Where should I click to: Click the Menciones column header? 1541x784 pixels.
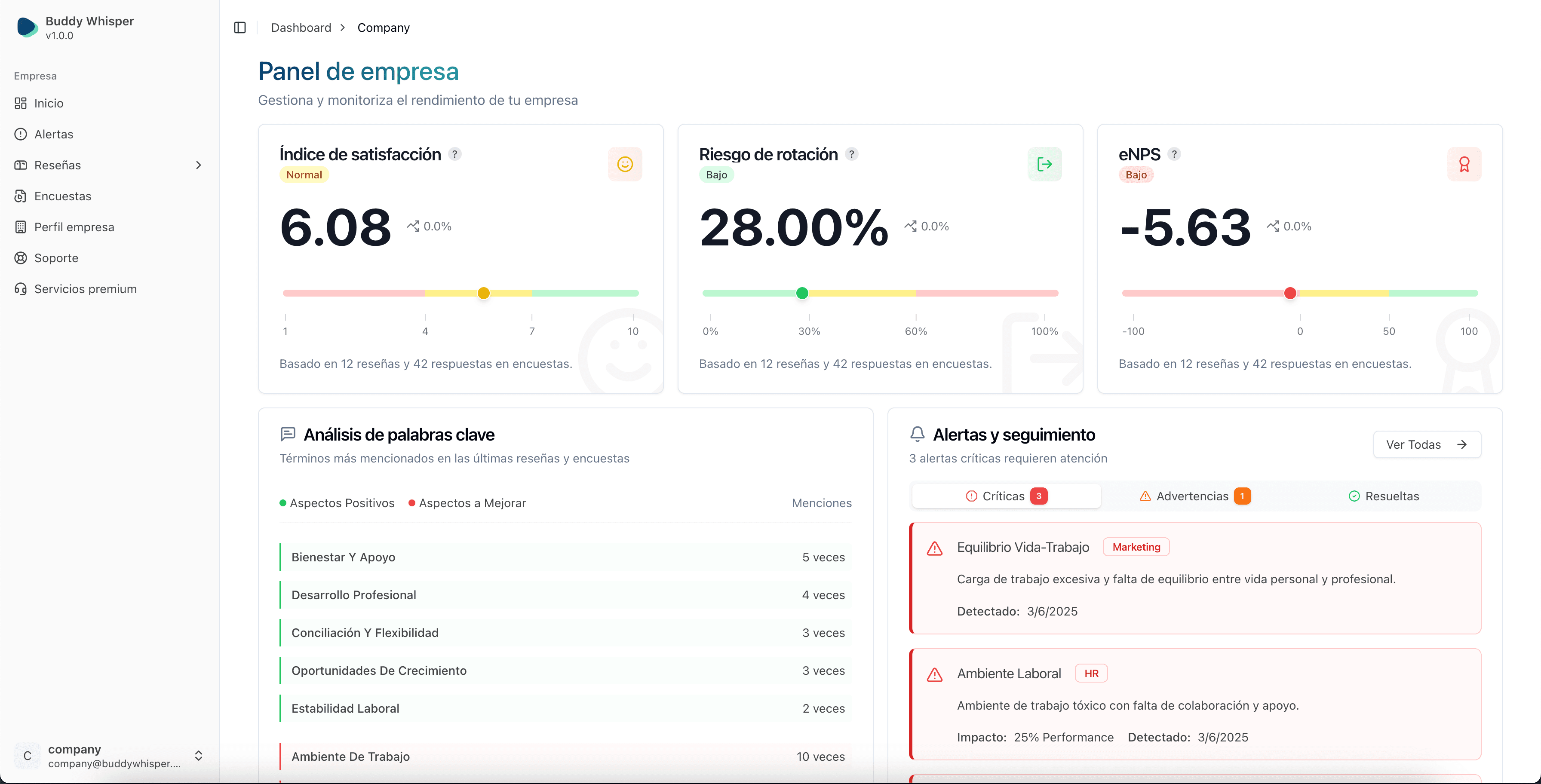coord(821,503)
